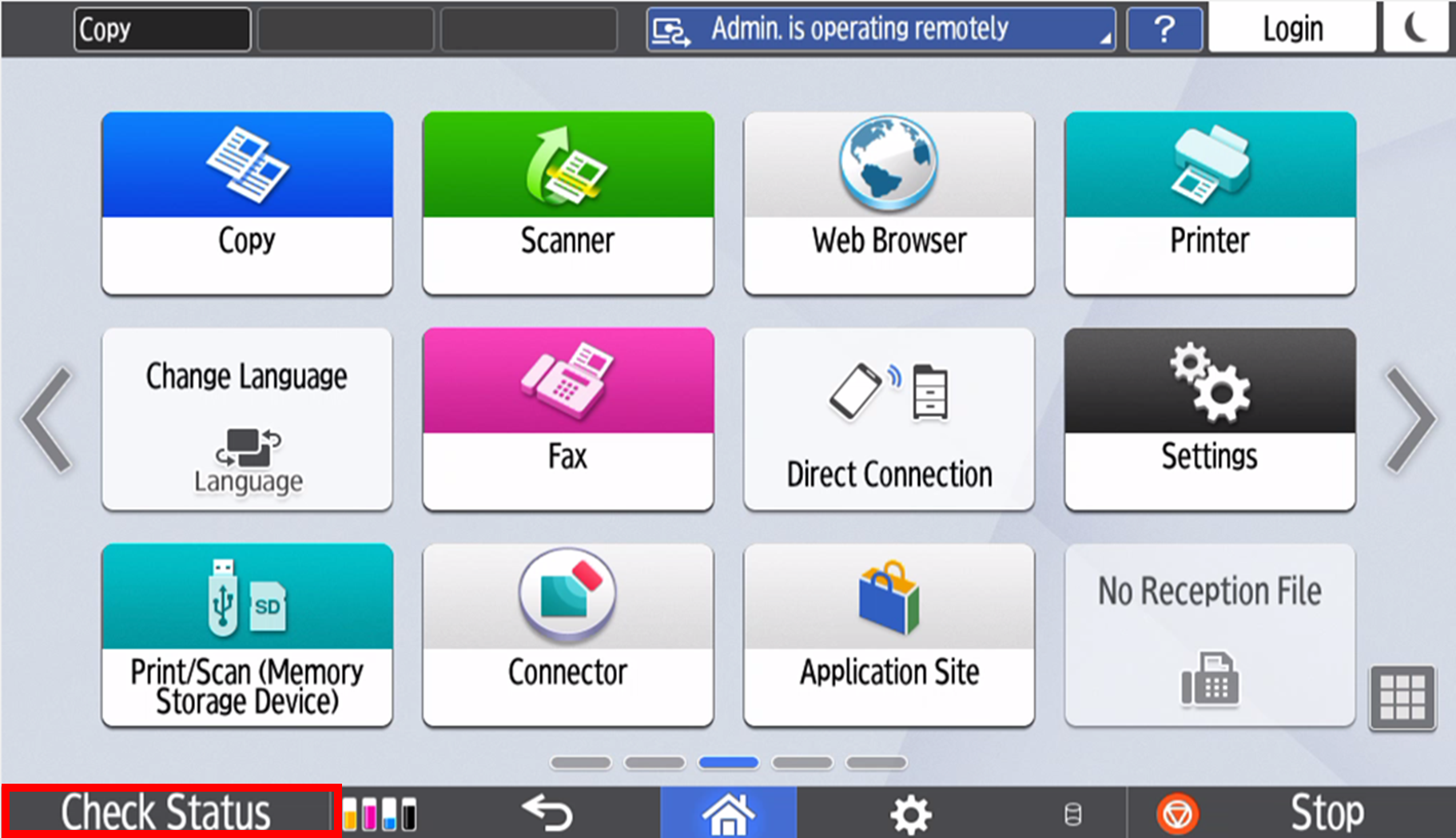
Task: Open the Copy application
Action: (x=247, y=204)
